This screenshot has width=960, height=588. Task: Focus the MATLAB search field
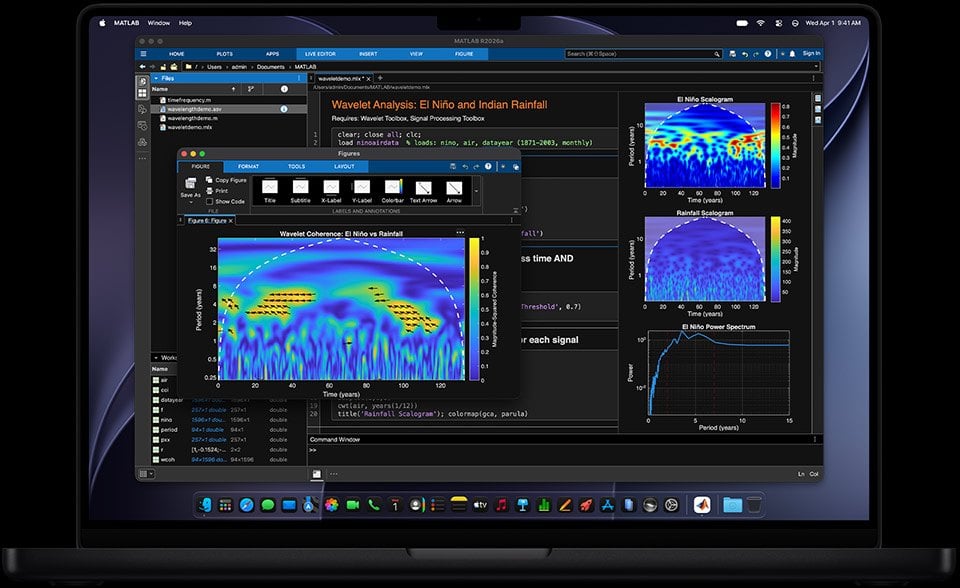643,54
